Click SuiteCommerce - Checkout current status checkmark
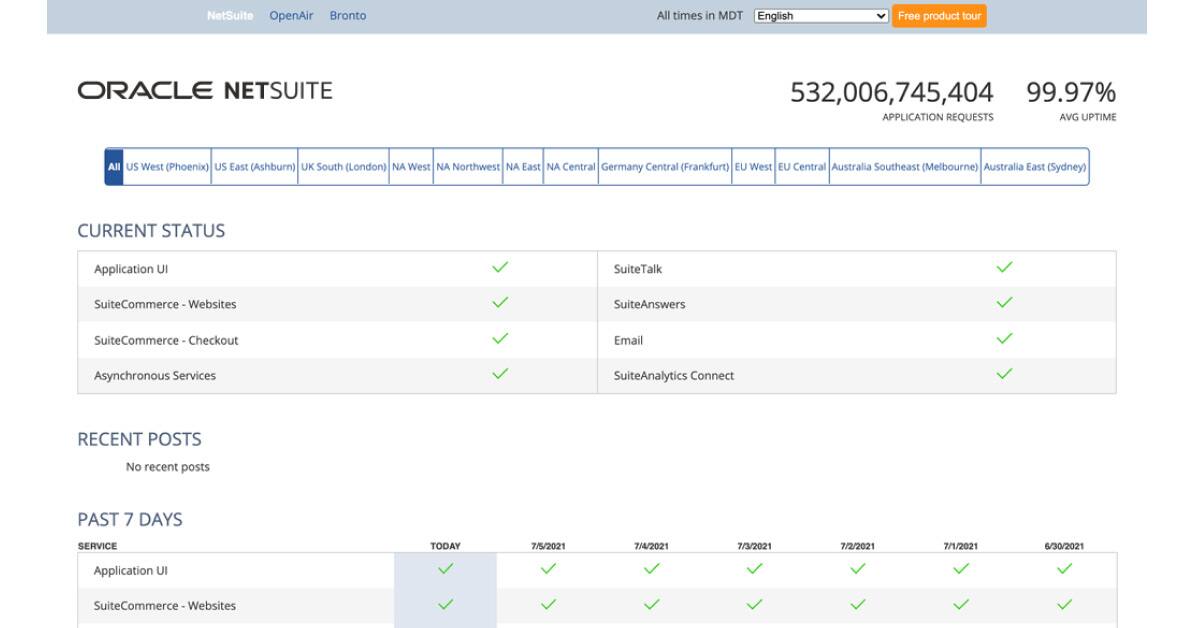Screen dimensions: 1200x628 click(x=501, y=339)
